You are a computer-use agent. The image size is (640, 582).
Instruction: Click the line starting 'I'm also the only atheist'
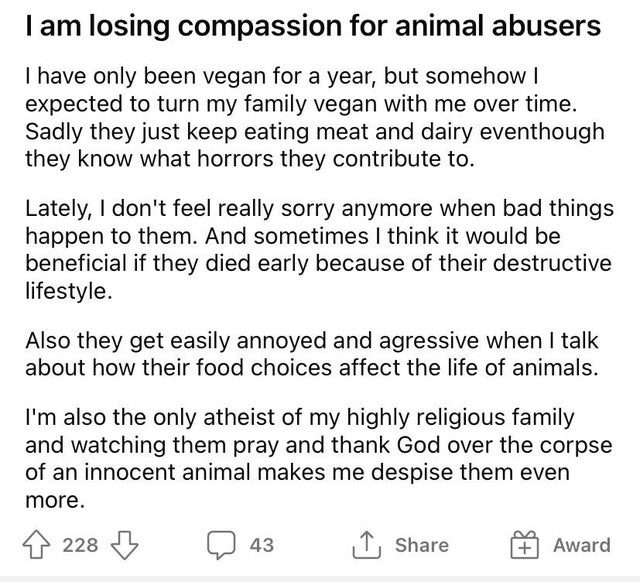(x=300, y=418)
